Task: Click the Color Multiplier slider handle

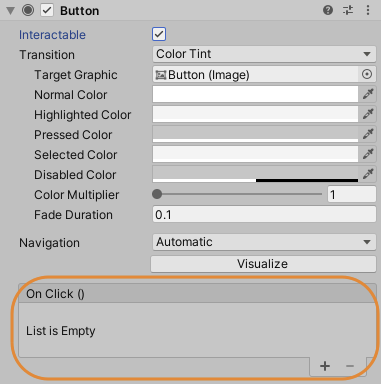Action: point(157,194)
